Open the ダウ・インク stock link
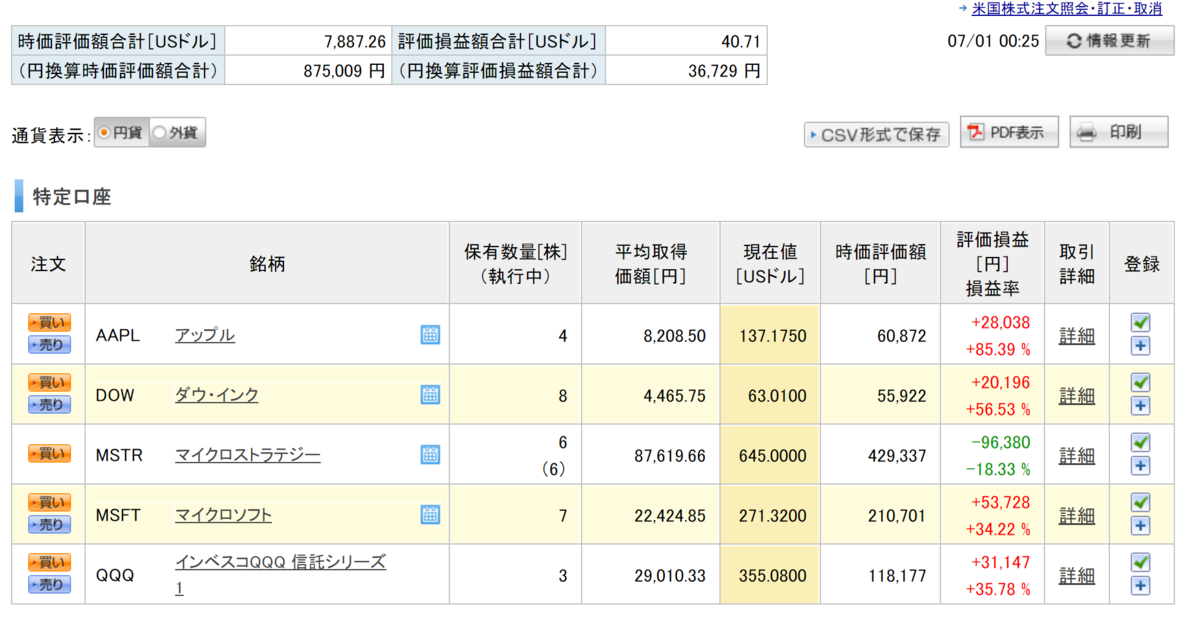This screenshot has height=618, width=1200. click(217, 395)
